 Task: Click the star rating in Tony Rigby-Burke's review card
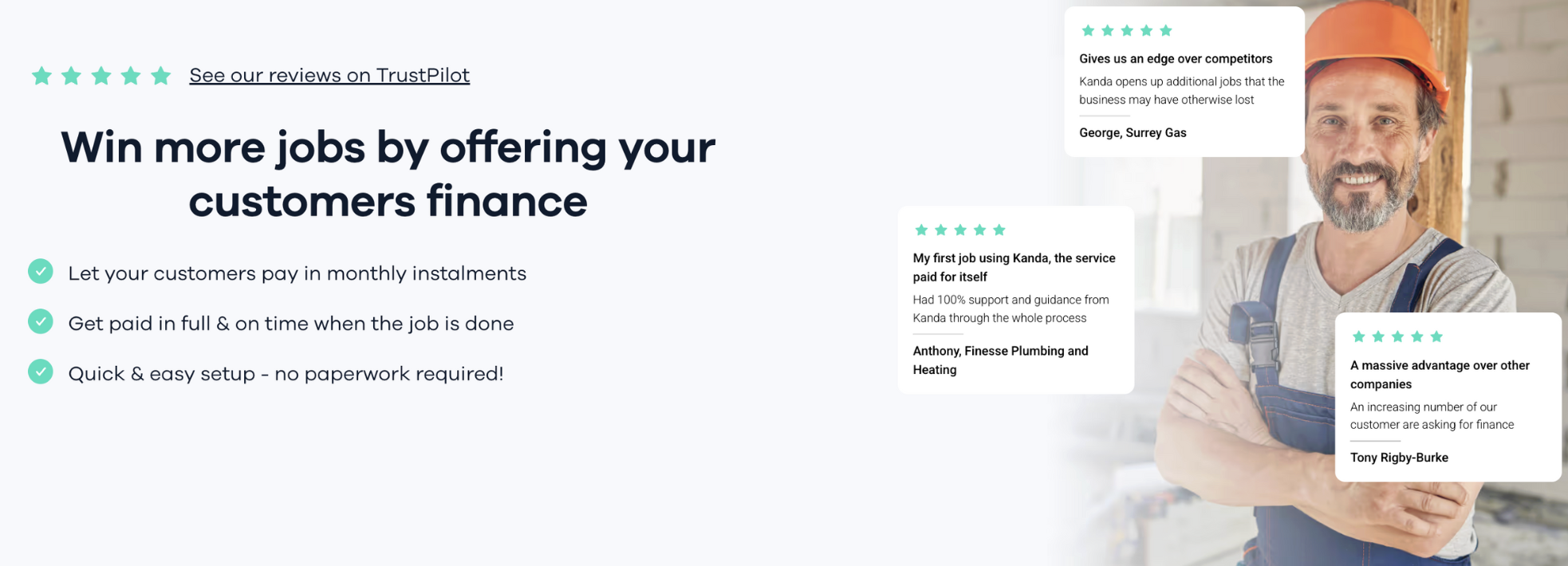[1397, 336]
